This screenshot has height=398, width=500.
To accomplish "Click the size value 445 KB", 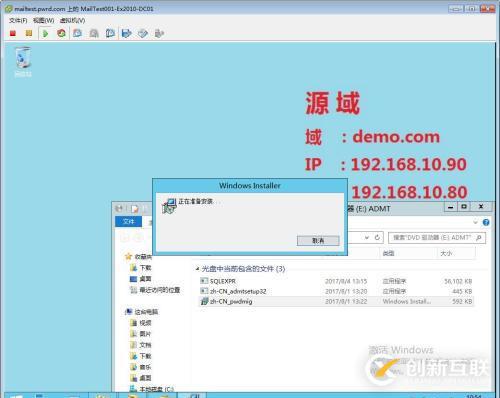I will [x=462, y=291].
